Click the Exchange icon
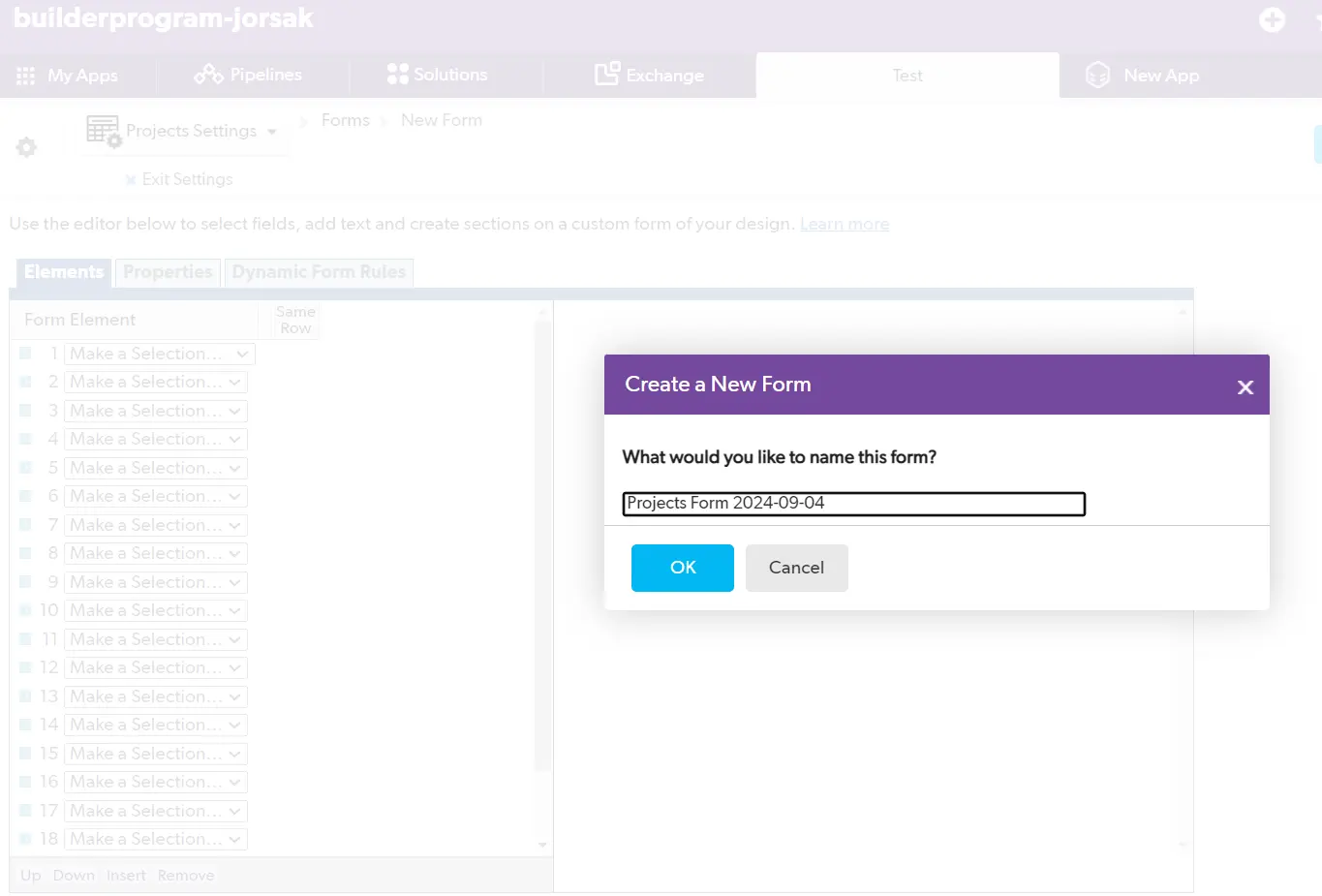The height and width of the screenshot is (896, 1322). pos(608,75)
